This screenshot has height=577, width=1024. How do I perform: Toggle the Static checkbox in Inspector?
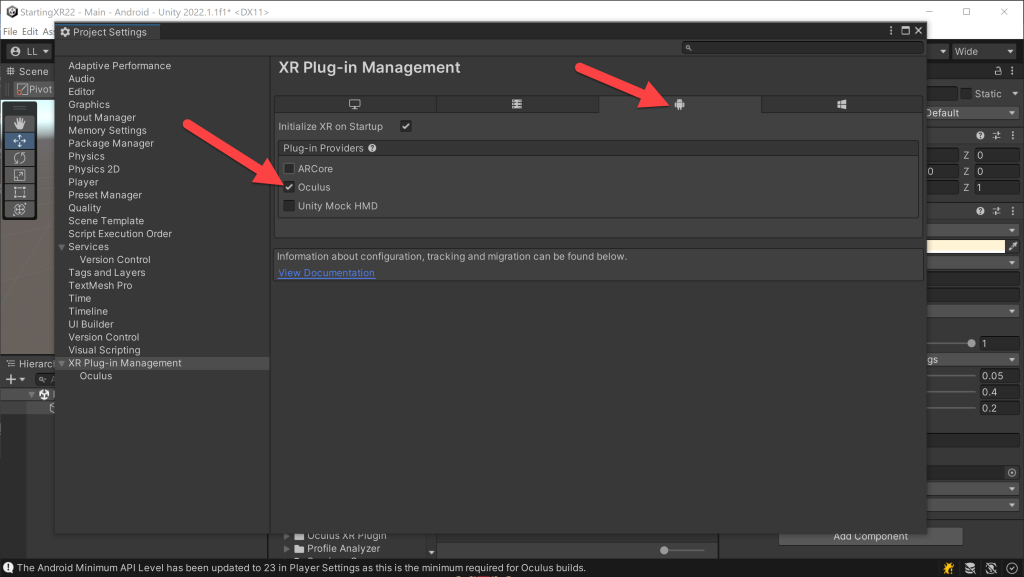966,93
